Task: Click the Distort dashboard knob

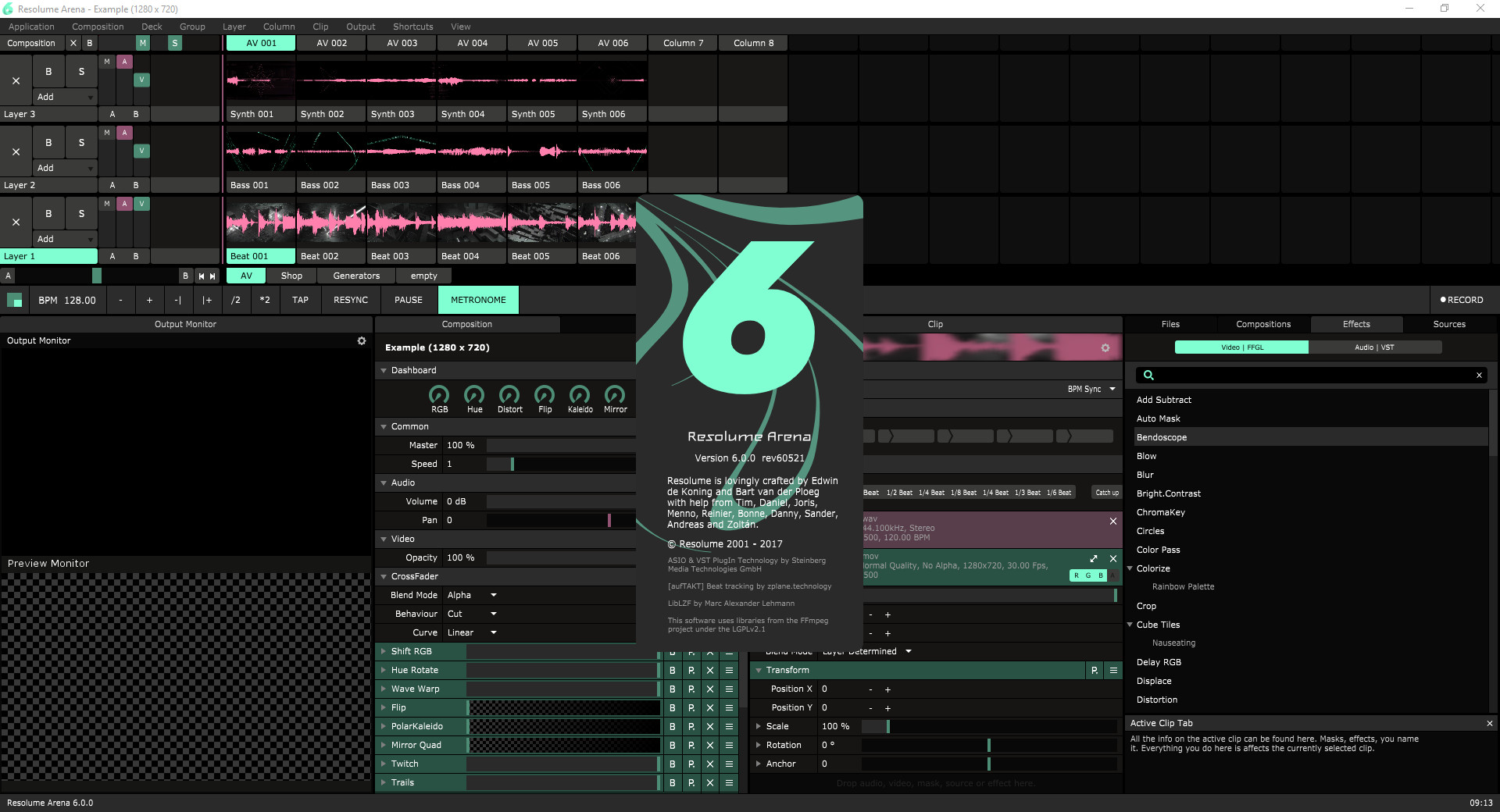Action: pos(509,394)
